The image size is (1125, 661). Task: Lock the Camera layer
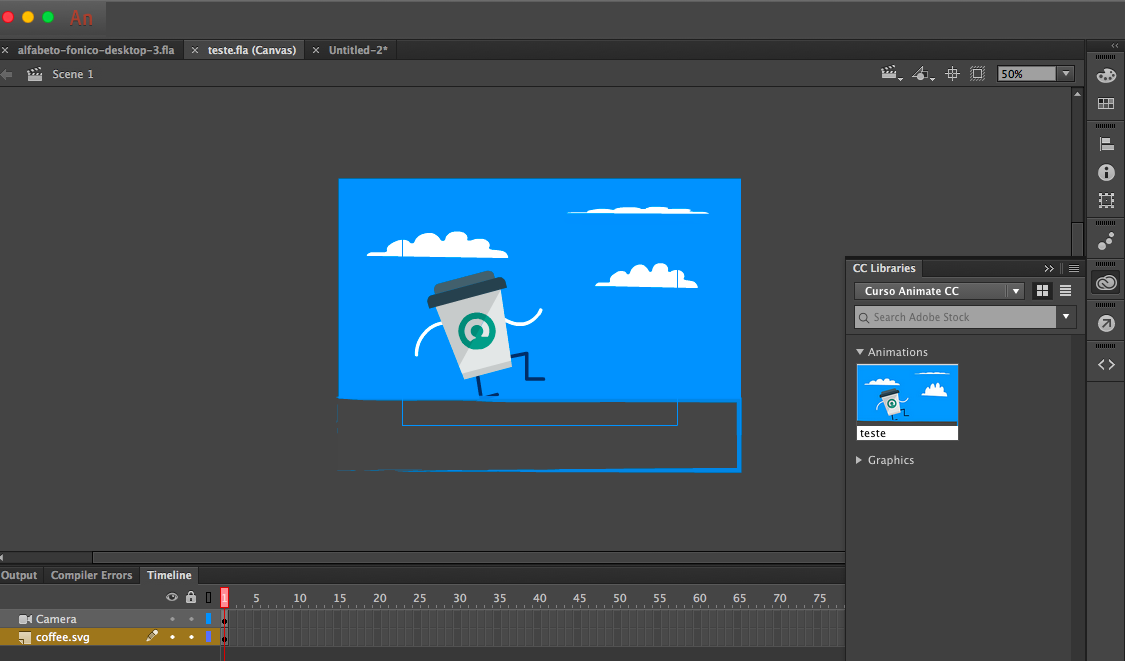(x=191, y=619)
